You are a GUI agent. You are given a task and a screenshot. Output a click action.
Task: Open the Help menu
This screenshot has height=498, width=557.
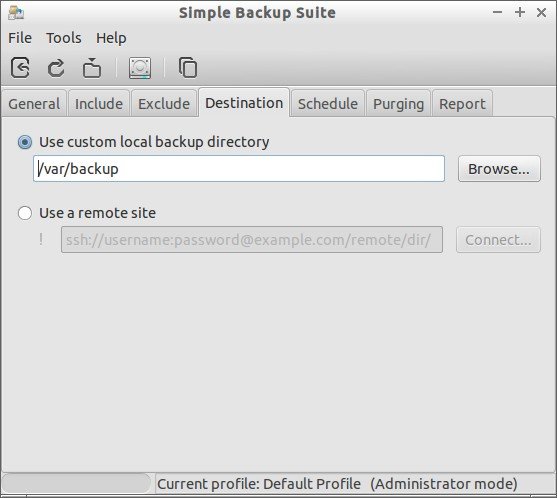pos(111,38)
